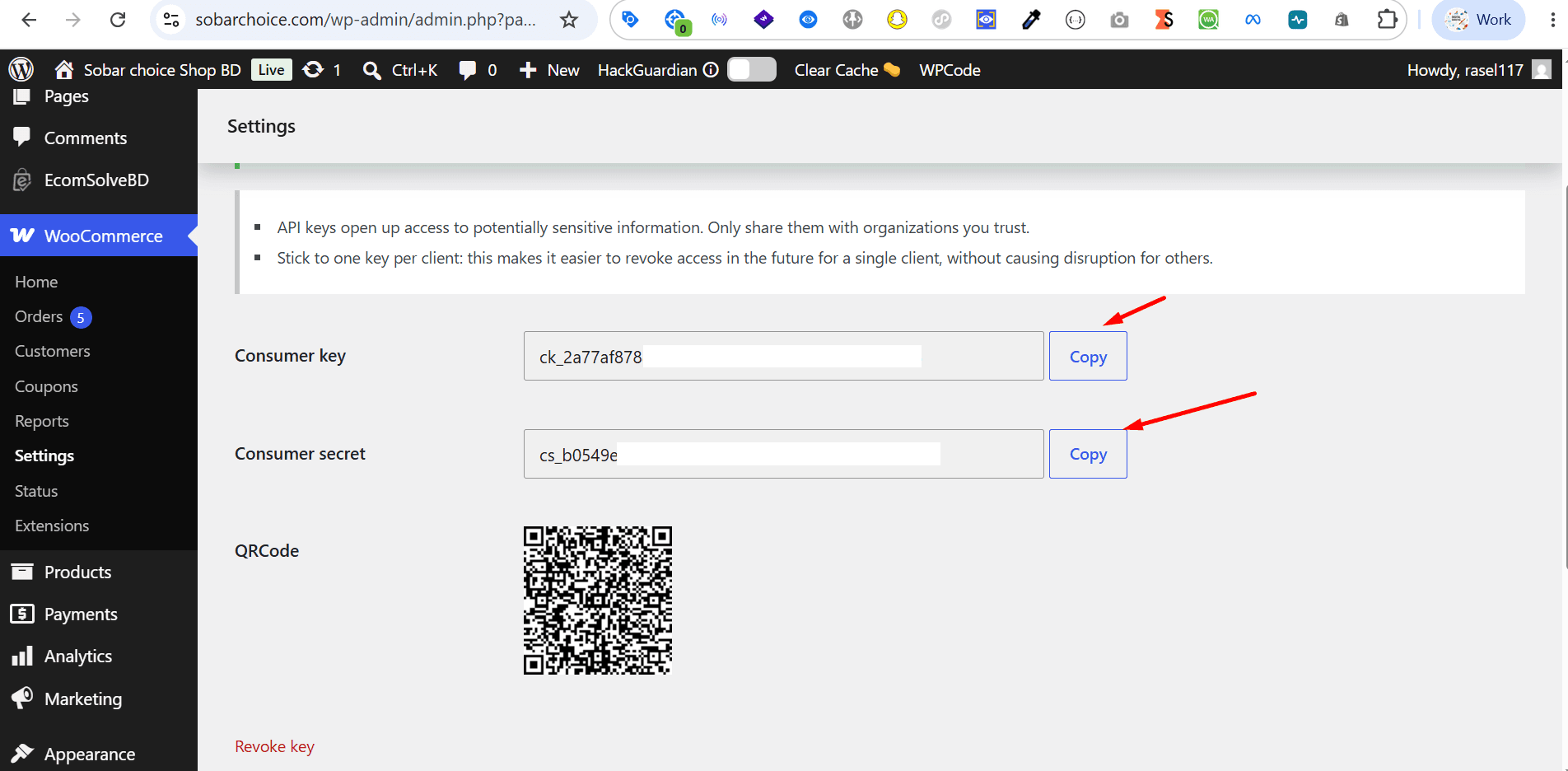1568x771 pixels.
Task: Click the Consumer key field
Action: click(x=783, y=356)
